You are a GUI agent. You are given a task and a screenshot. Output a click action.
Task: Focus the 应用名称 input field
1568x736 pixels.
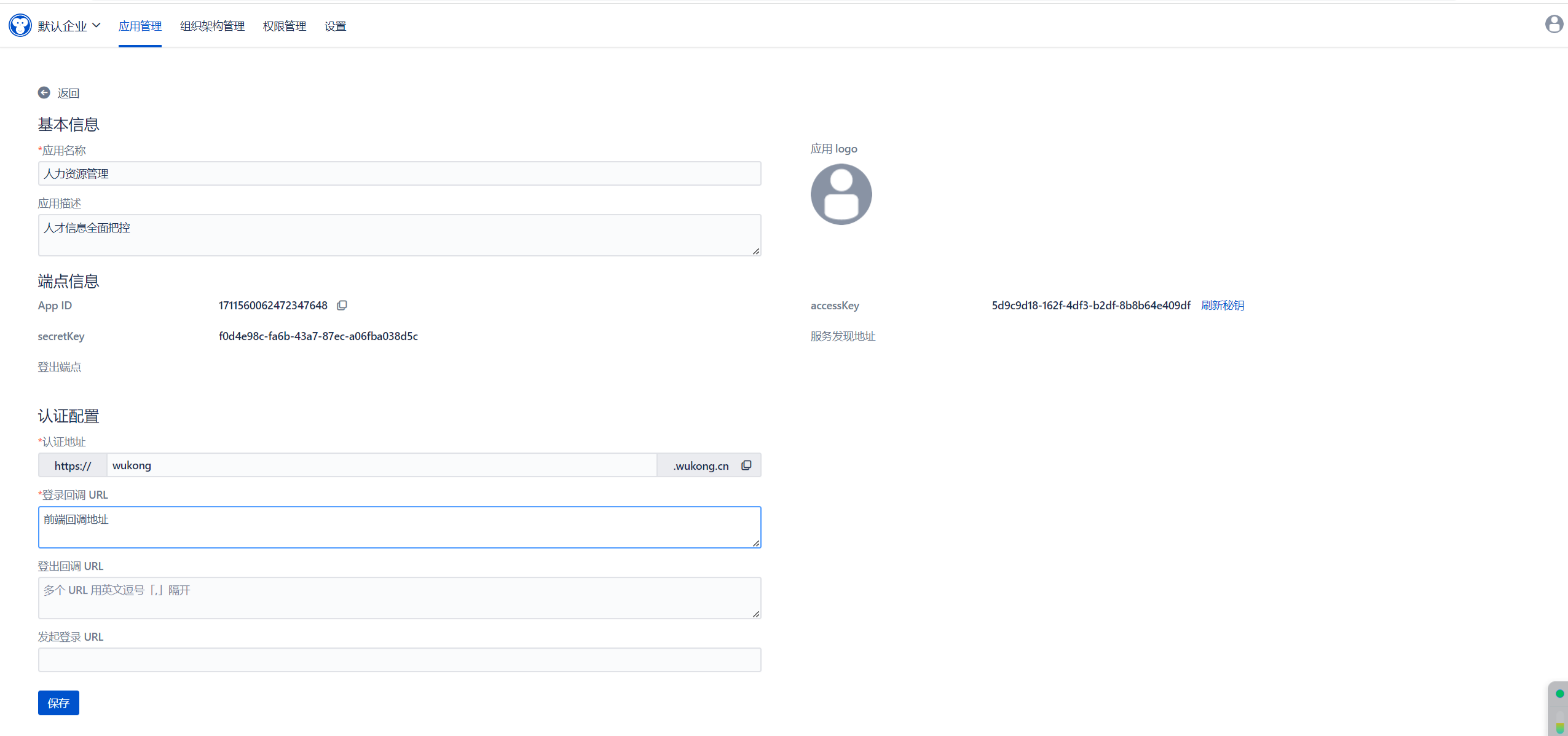tap(400, 173)
